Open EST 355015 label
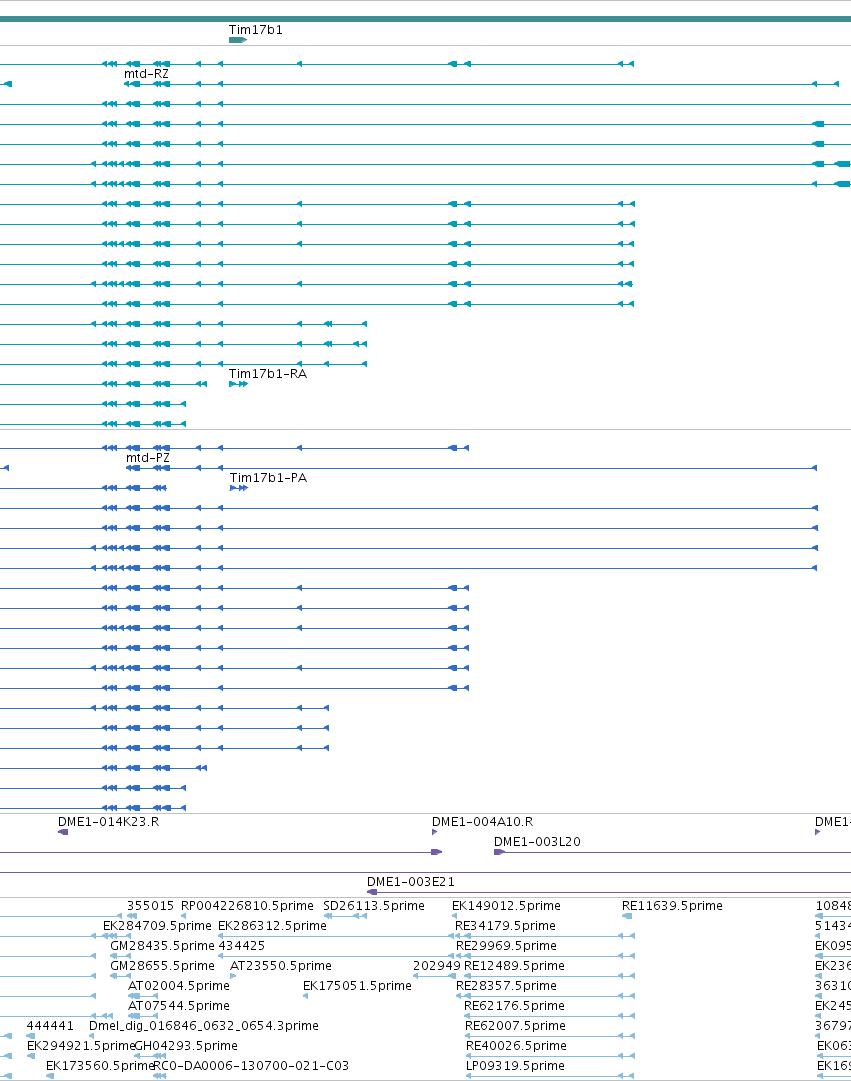The width and height of the screenshot is (851, 1081). (150, 906)
